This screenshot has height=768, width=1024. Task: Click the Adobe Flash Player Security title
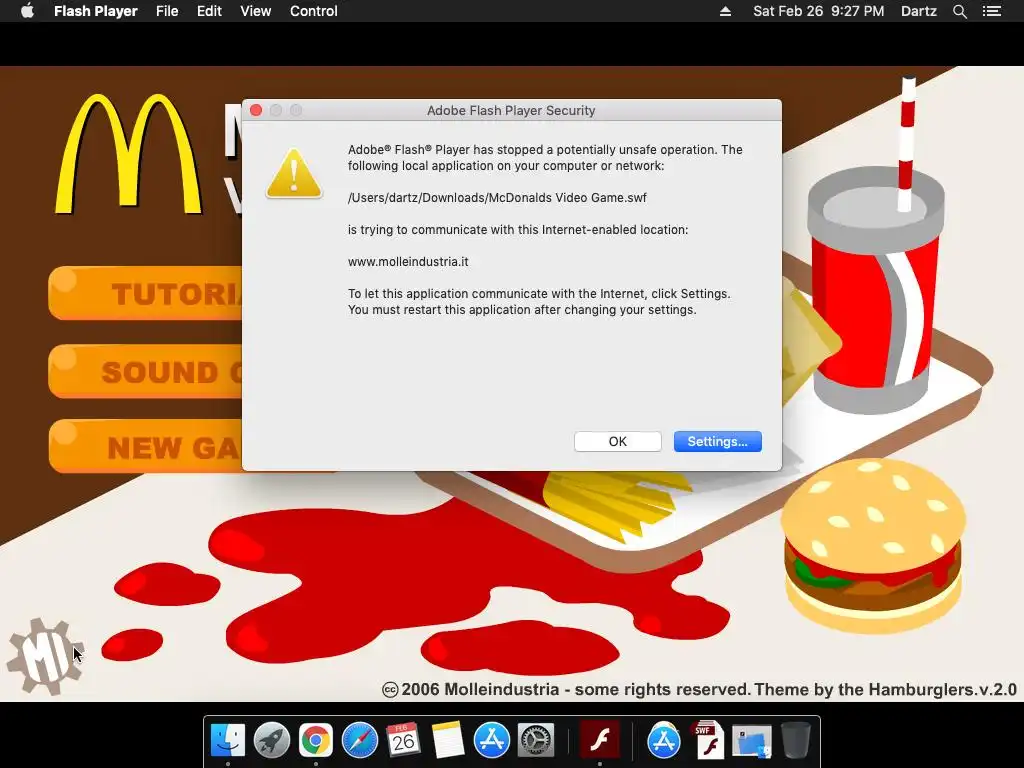(511, 110)
